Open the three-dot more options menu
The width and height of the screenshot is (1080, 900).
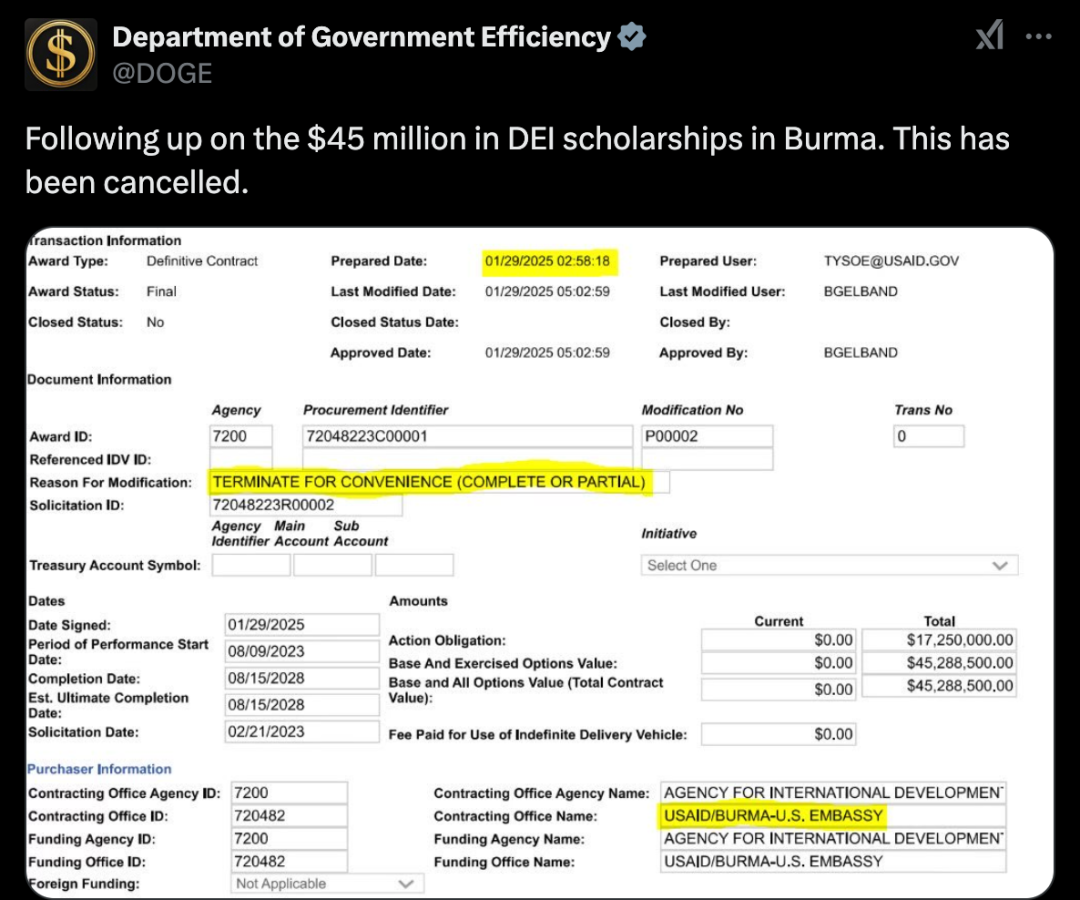1039,36
